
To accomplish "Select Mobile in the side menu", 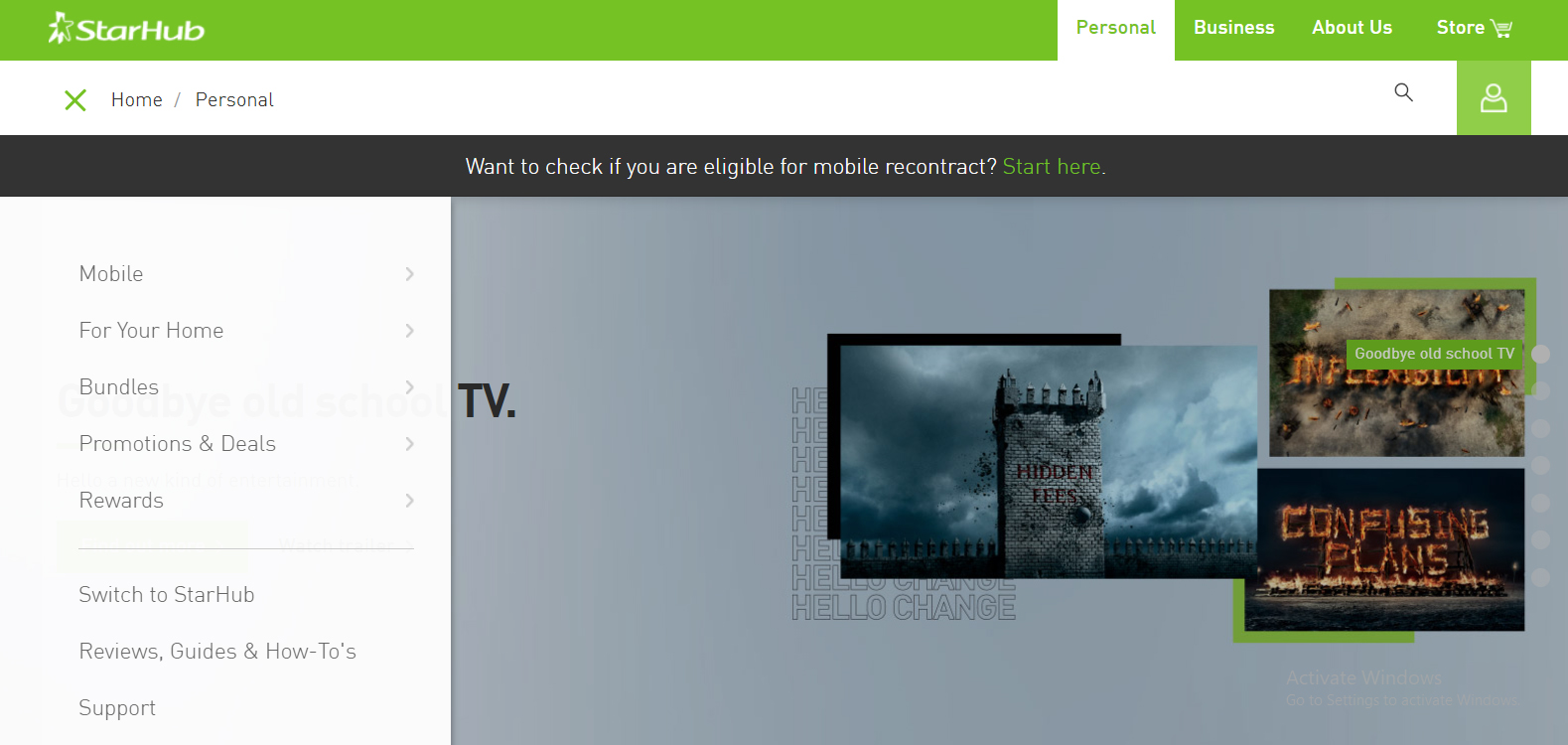I will coord(111,274).
